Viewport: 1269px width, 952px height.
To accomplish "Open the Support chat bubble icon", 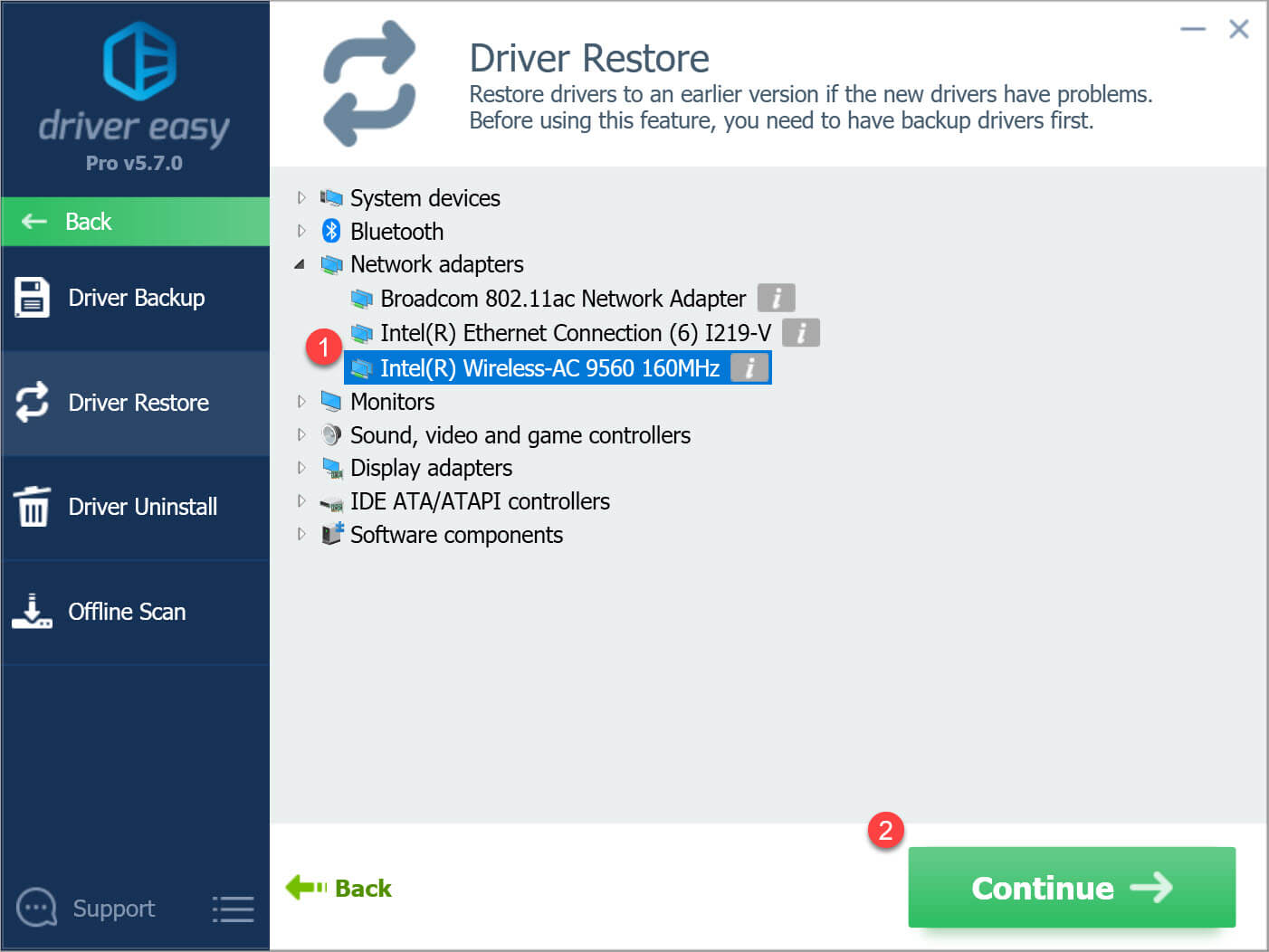I will tap(37, 908).
